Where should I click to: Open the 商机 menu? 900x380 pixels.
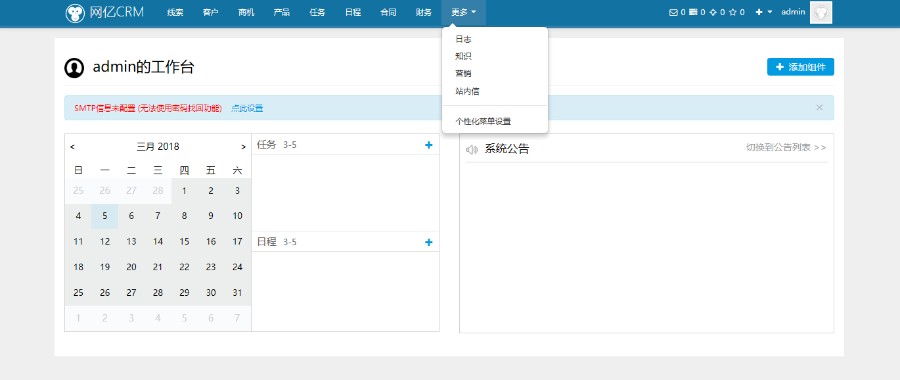click(x=246, y=13)
